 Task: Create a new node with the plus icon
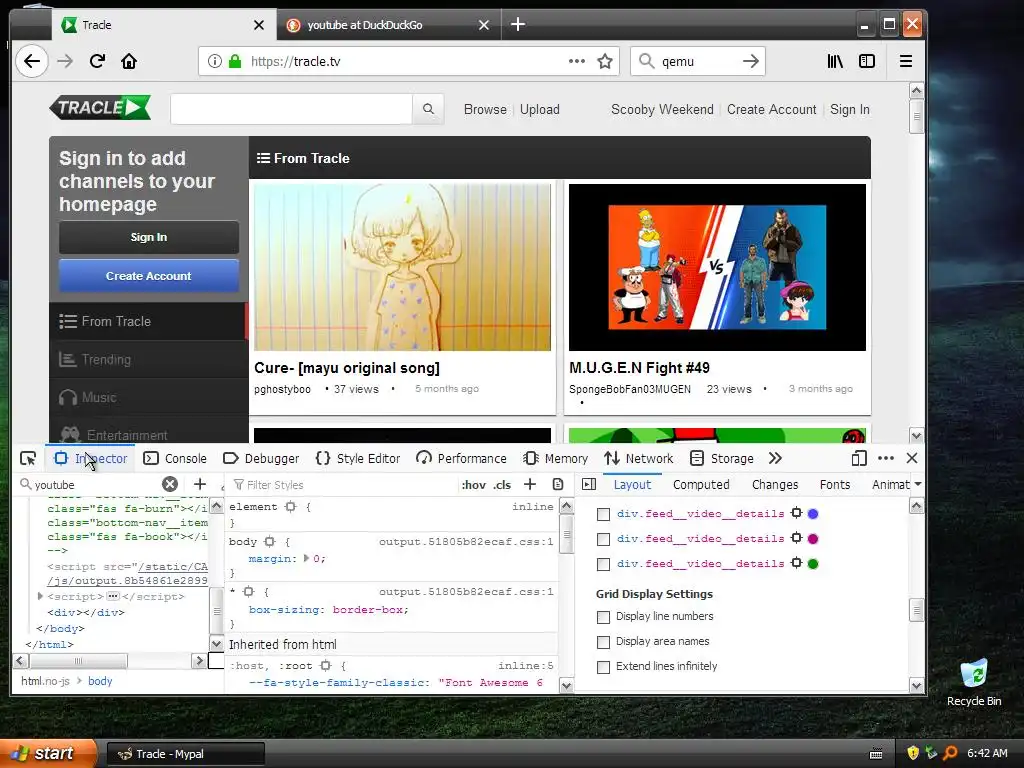[x=200, y=485]
